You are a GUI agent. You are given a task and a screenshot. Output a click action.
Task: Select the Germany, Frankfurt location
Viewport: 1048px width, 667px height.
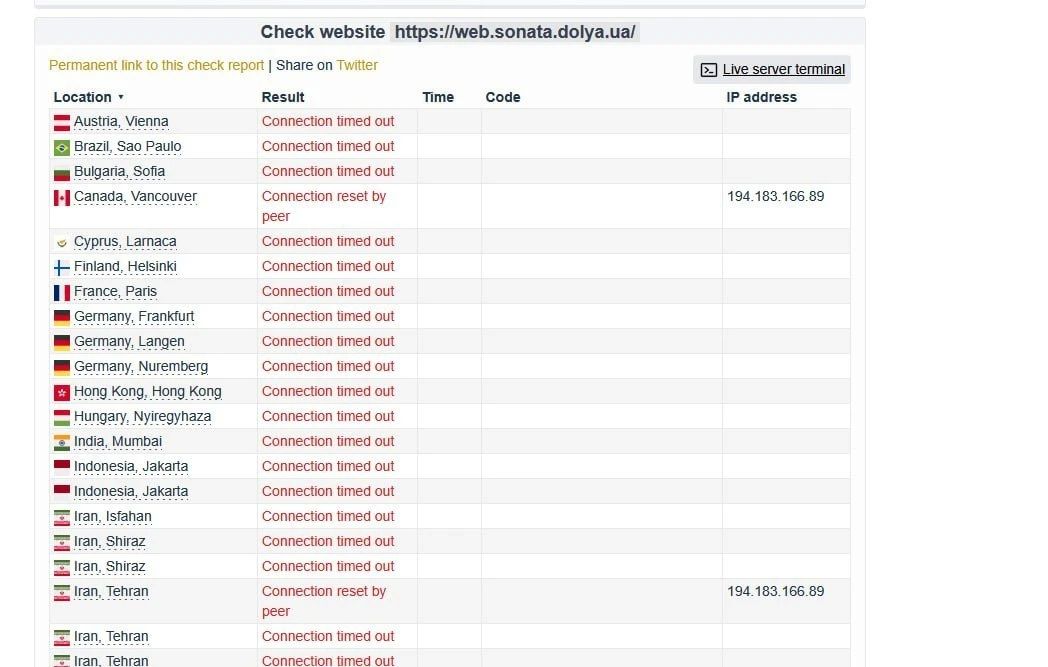[134, 316]
